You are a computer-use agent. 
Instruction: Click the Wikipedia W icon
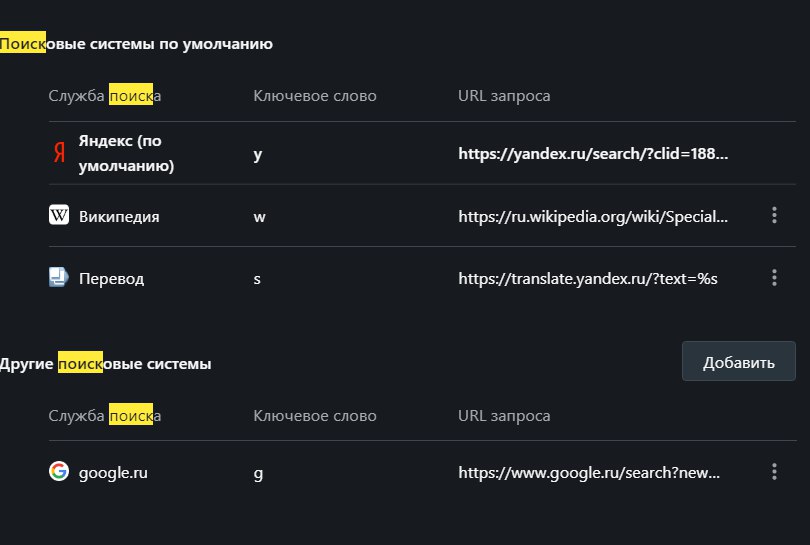tap(59, 215)
